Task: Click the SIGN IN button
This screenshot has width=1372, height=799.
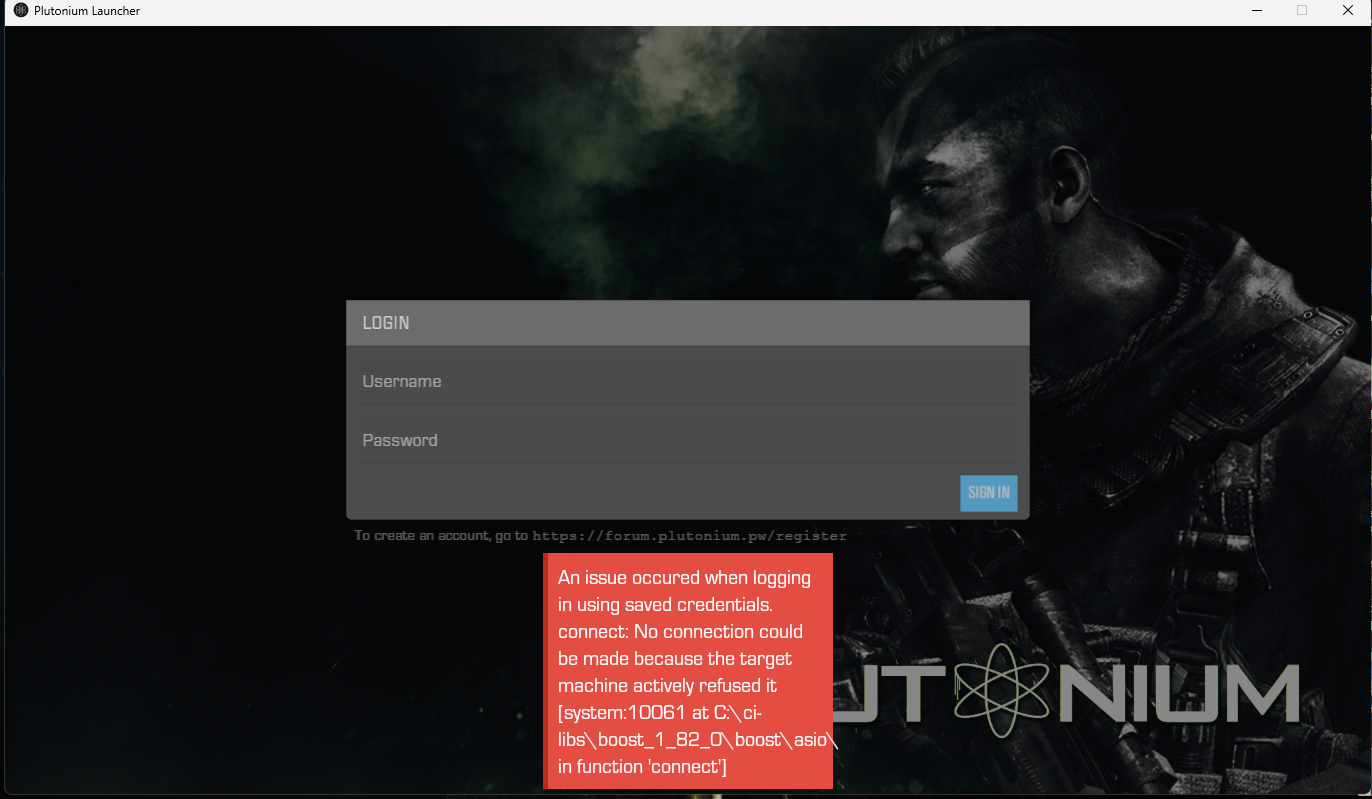Action: click(988, 493)
